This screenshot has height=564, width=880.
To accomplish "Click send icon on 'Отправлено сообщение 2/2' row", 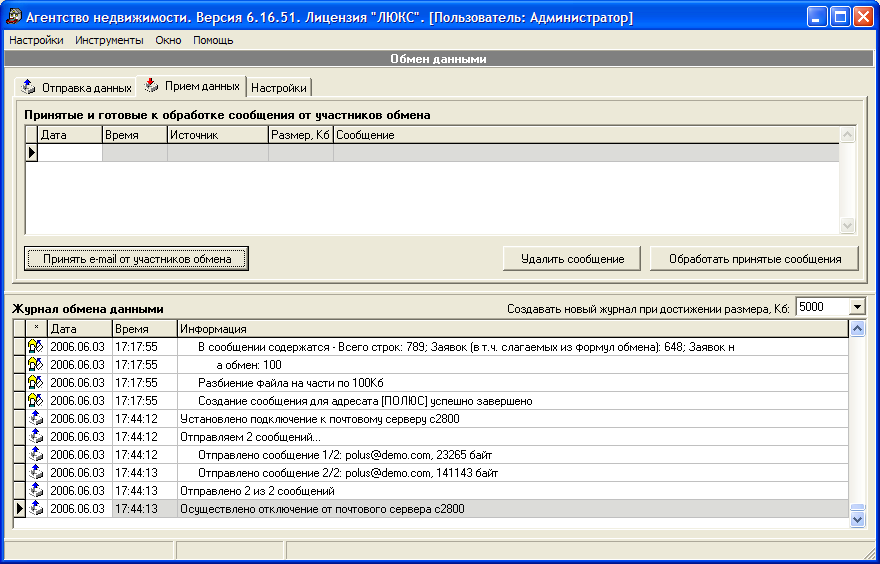I will point(36,473).
